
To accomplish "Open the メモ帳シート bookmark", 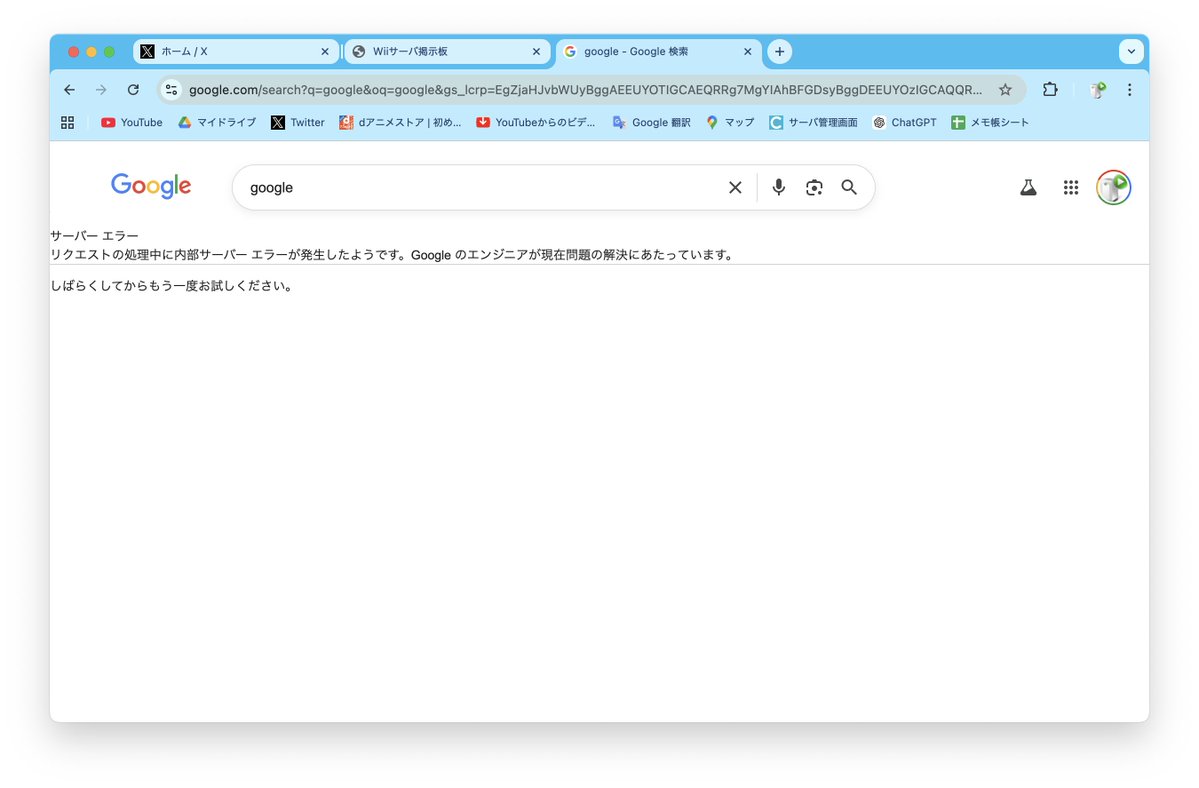I will 990,122.
